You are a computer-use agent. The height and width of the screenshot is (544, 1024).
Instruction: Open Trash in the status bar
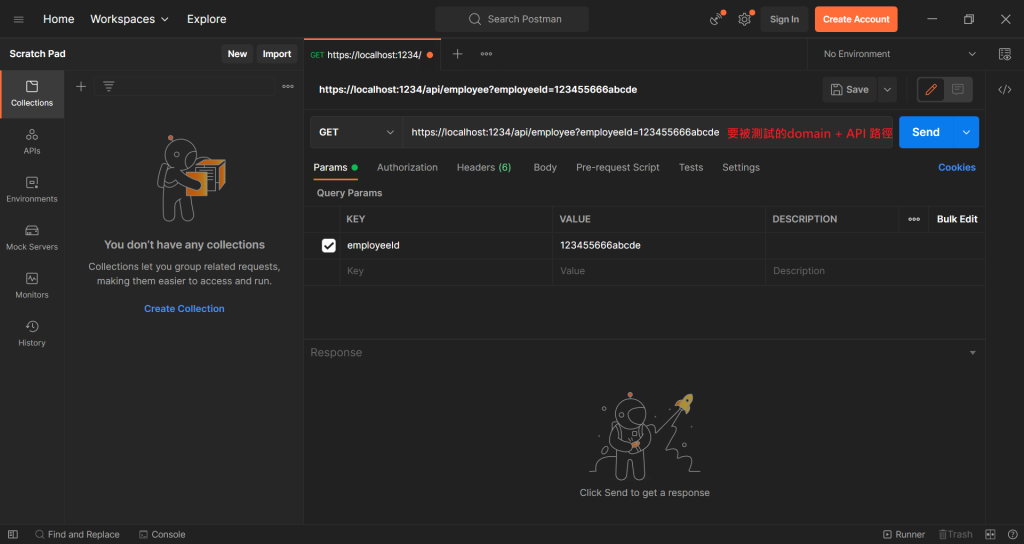point(955,534)
